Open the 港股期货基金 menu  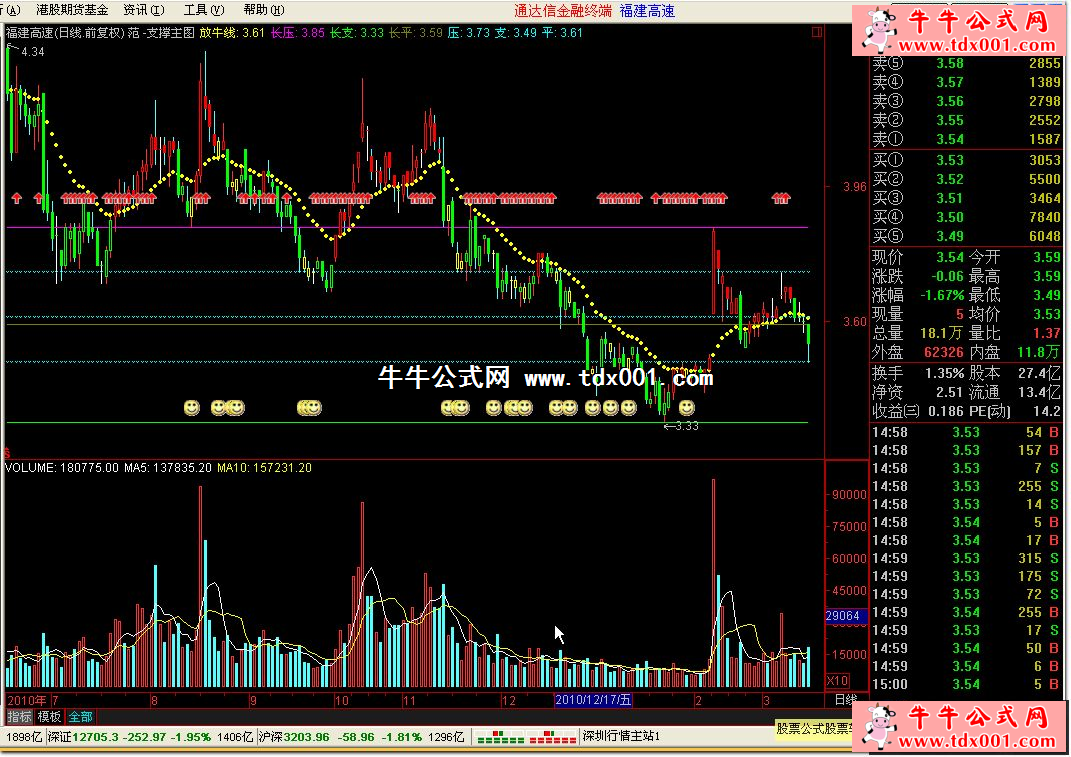pyautogui.click(x=72, y=10)
